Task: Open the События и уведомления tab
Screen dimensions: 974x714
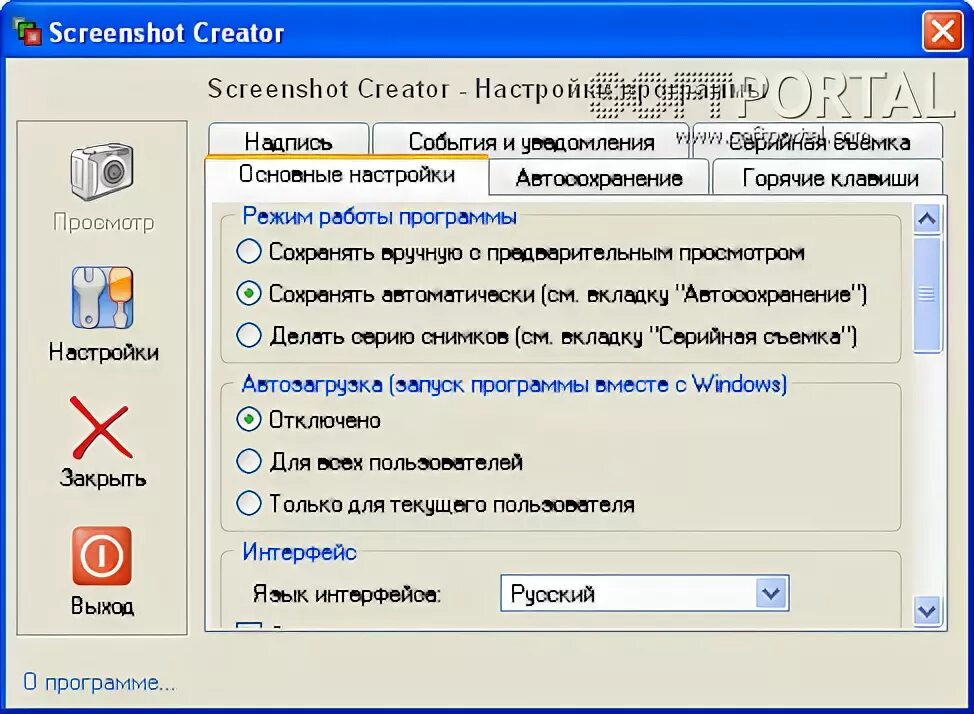Action: click(x=531, y=140)
